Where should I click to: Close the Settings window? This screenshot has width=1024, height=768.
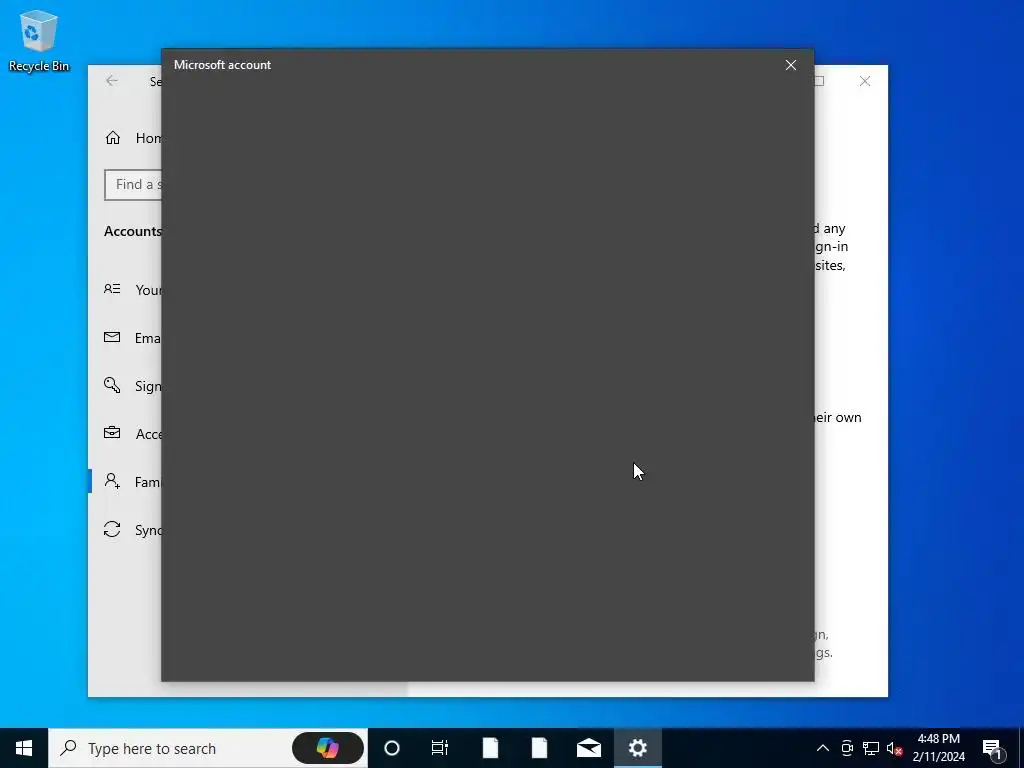pyautogui.click(x=865, y=81)
